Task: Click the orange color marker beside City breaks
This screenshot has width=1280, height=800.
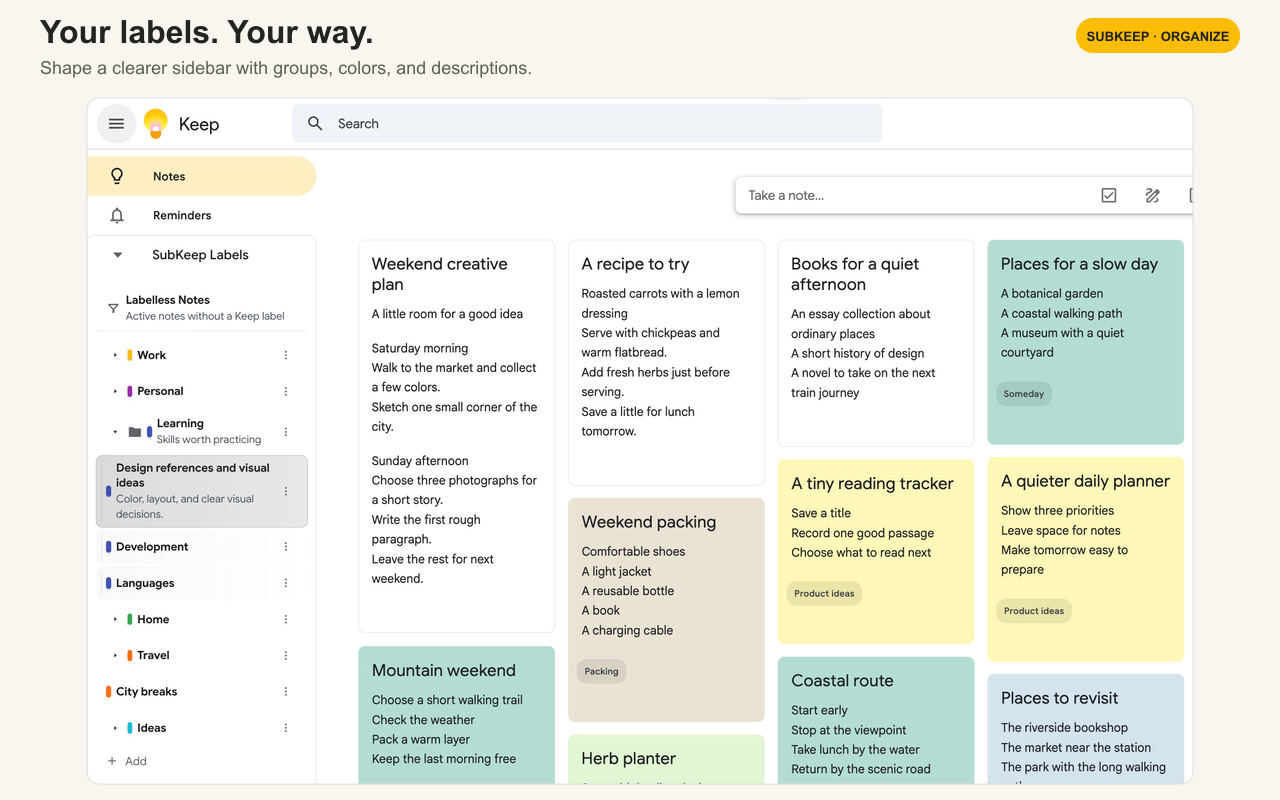Action: click(108, 692)
